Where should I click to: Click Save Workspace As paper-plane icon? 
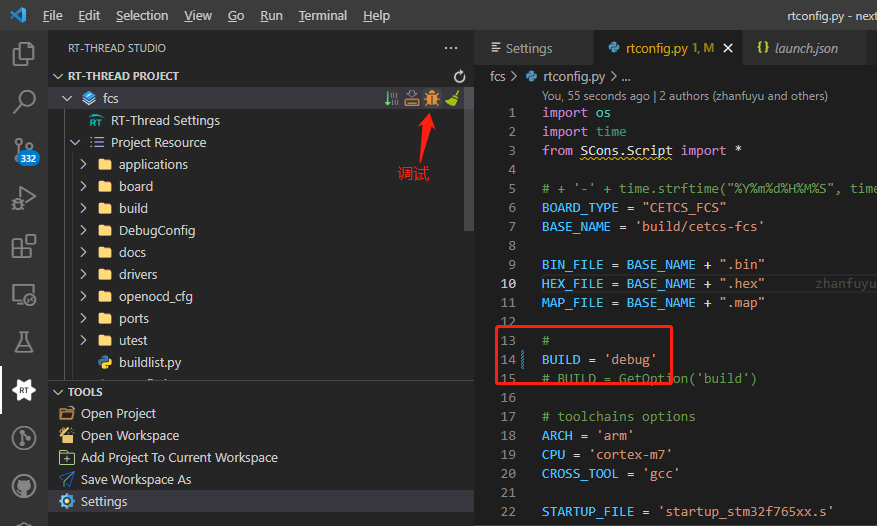coord(67,480)
